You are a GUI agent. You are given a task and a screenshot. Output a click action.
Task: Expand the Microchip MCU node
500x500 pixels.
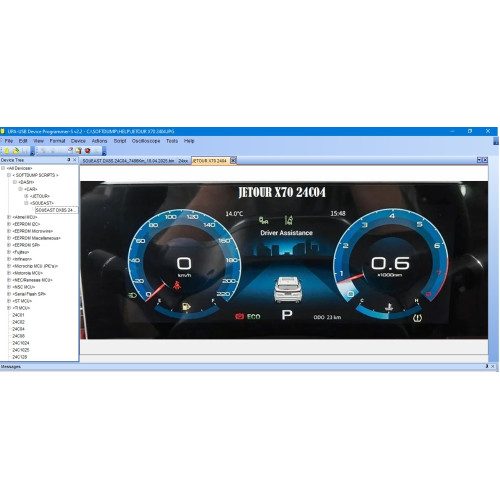(x=9, y=266)
